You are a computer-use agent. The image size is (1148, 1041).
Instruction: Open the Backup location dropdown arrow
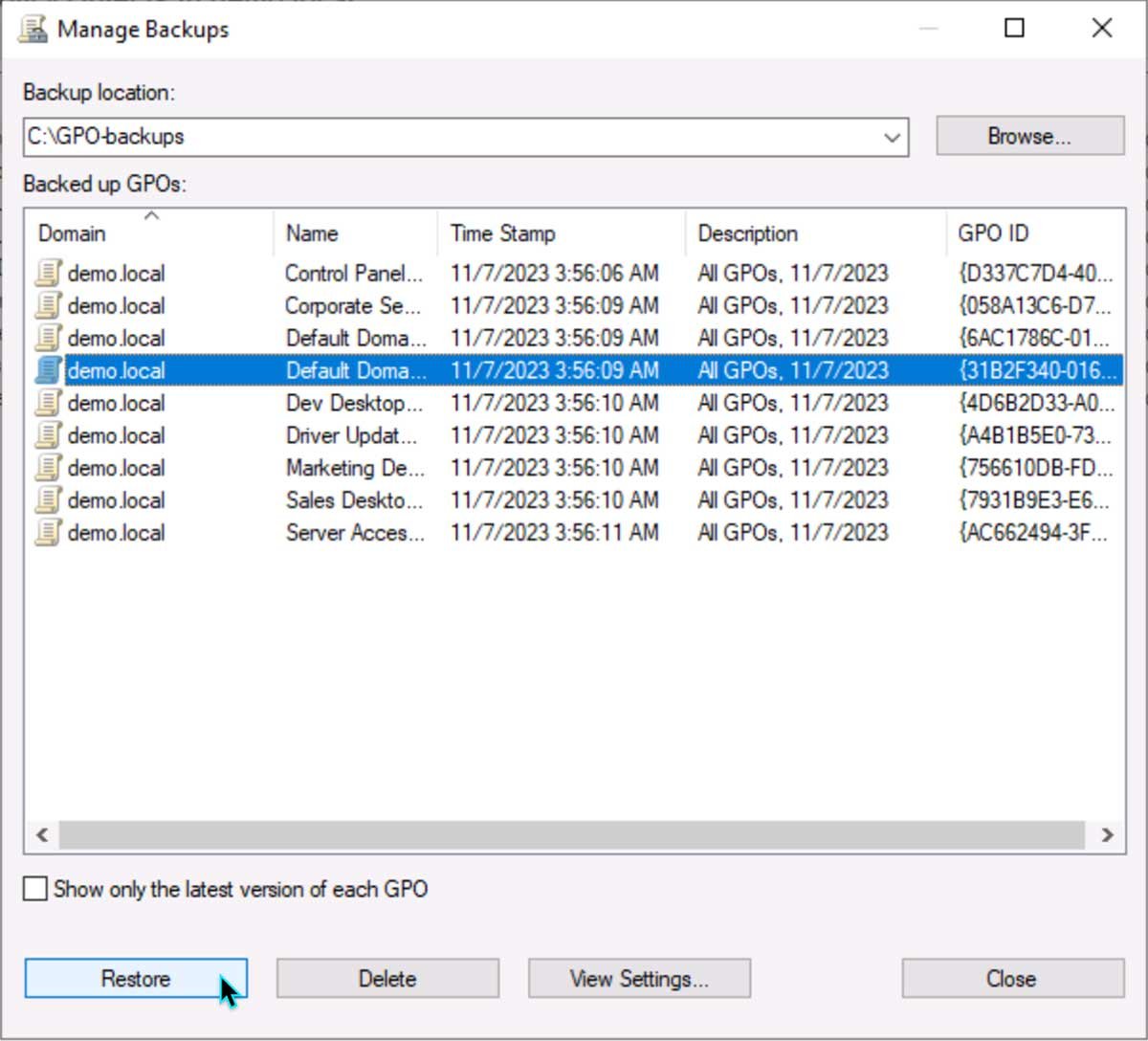[892, 138]
